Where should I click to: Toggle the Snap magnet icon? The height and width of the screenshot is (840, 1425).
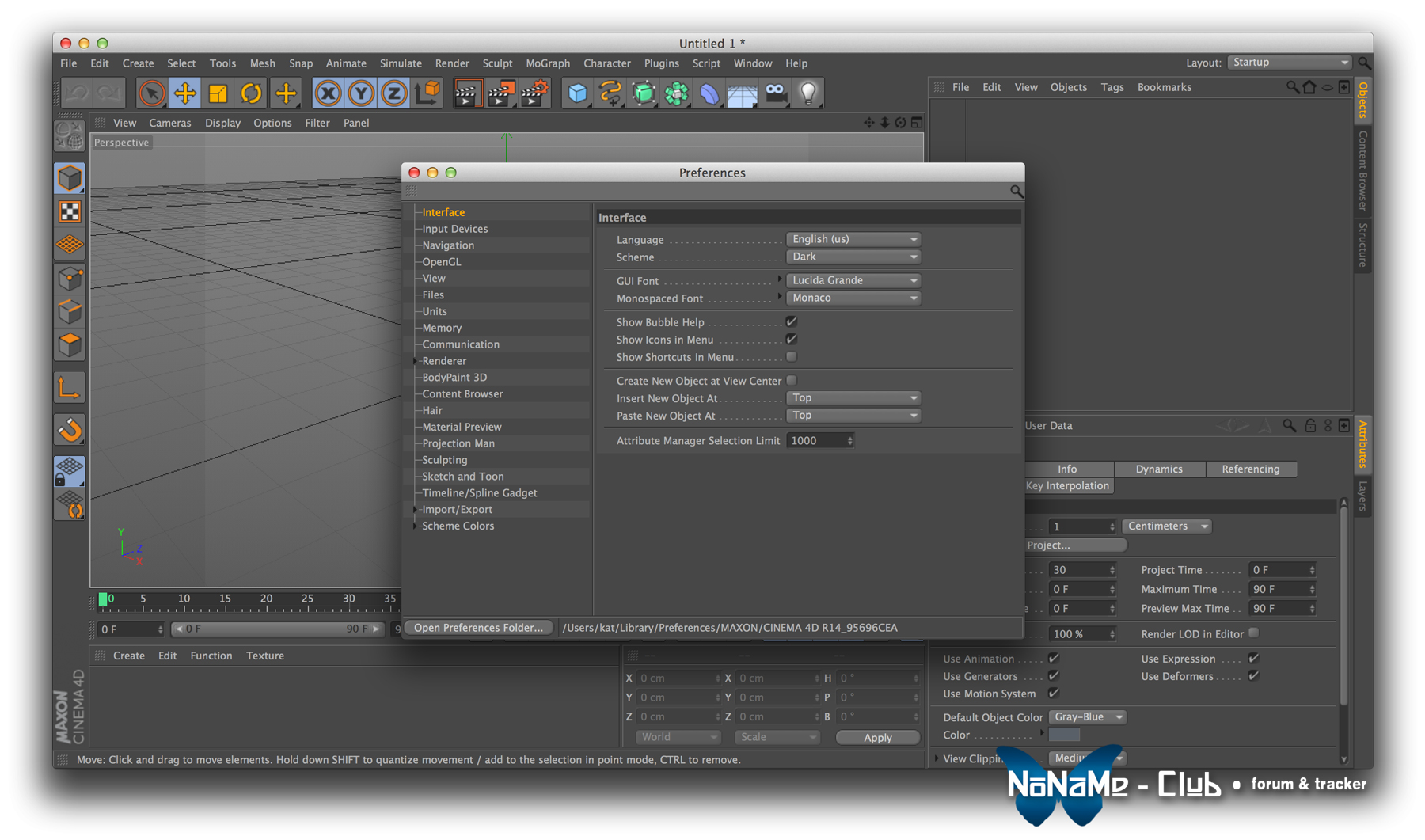[x=70, y=430]
